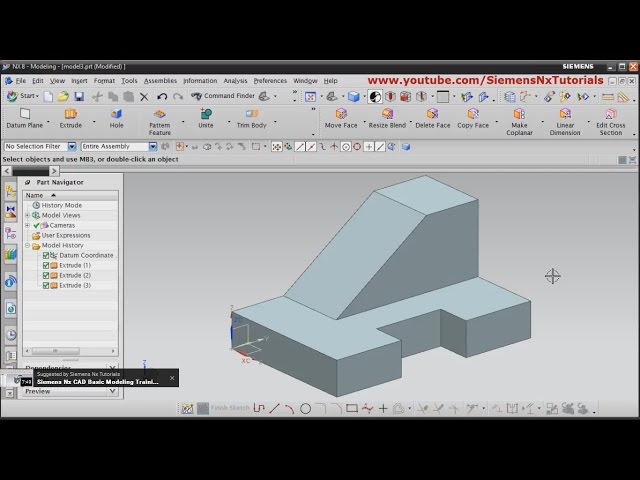Click the New file icon
Viewport: 640px width, 480px height.
coord(48,96)
